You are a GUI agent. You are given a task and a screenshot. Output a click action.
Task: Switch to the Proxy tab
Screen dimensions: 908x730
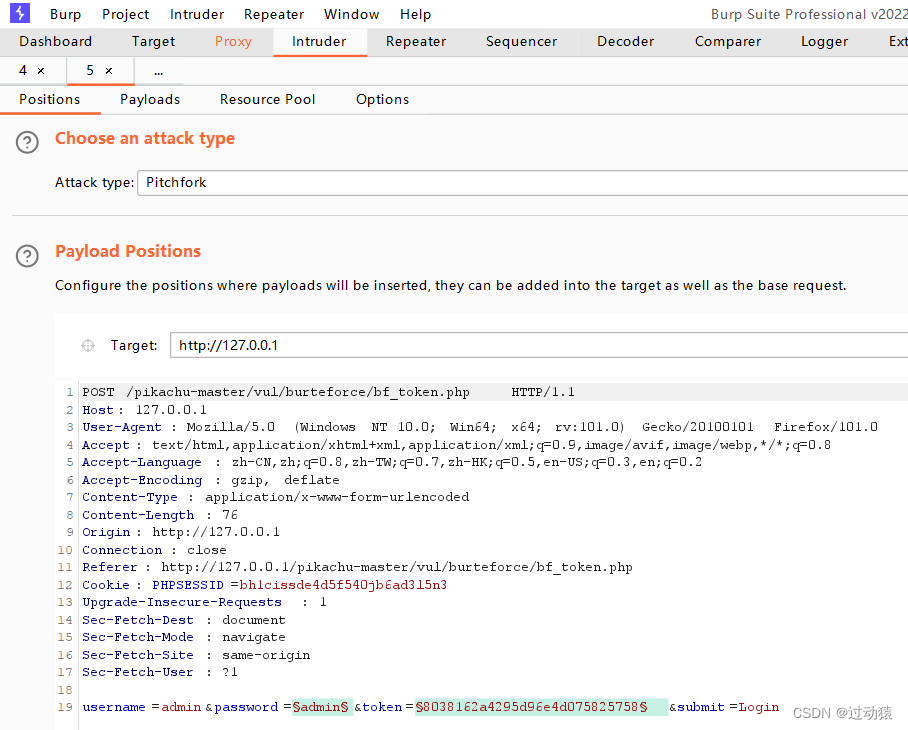[x=233, y=42]
